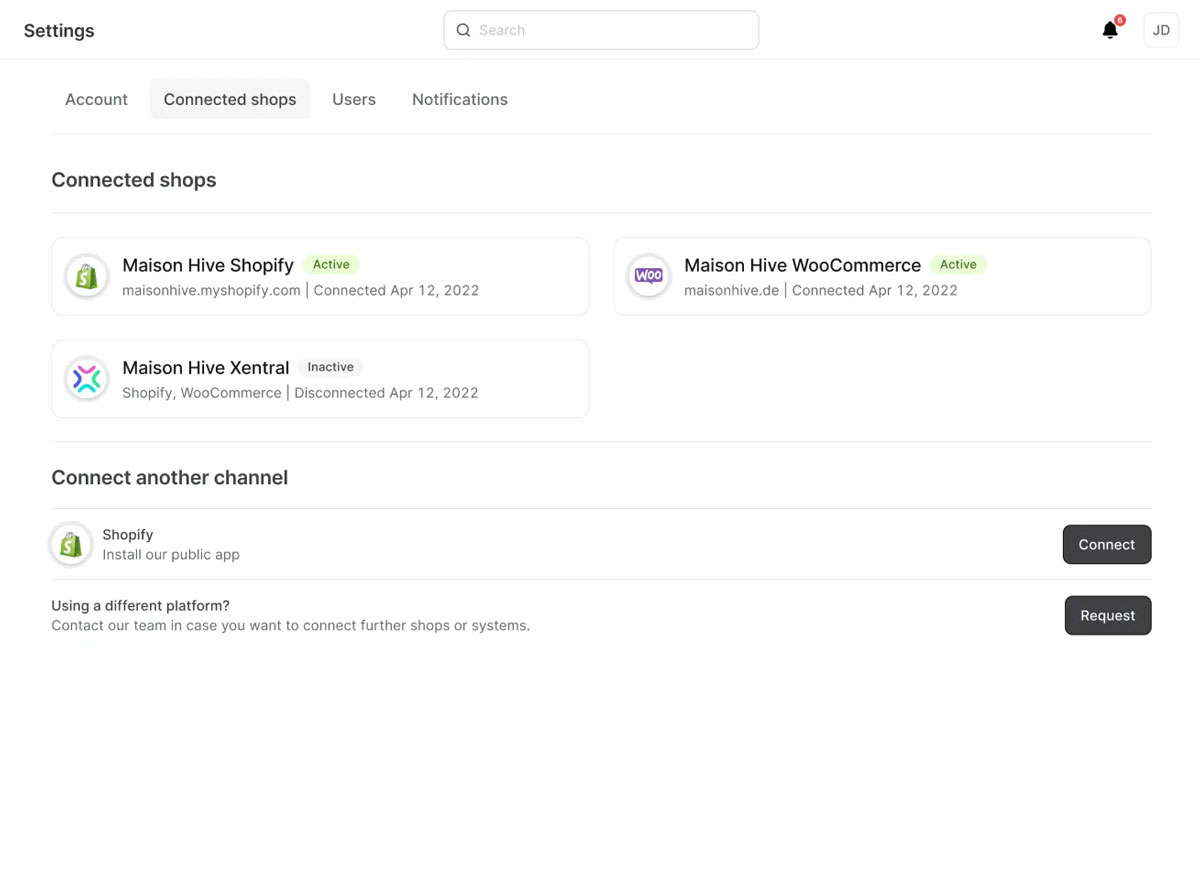This screenshot has height=887, width=1200.
Task: Click the red notification count badge
Action: [x=1120, y=20]
